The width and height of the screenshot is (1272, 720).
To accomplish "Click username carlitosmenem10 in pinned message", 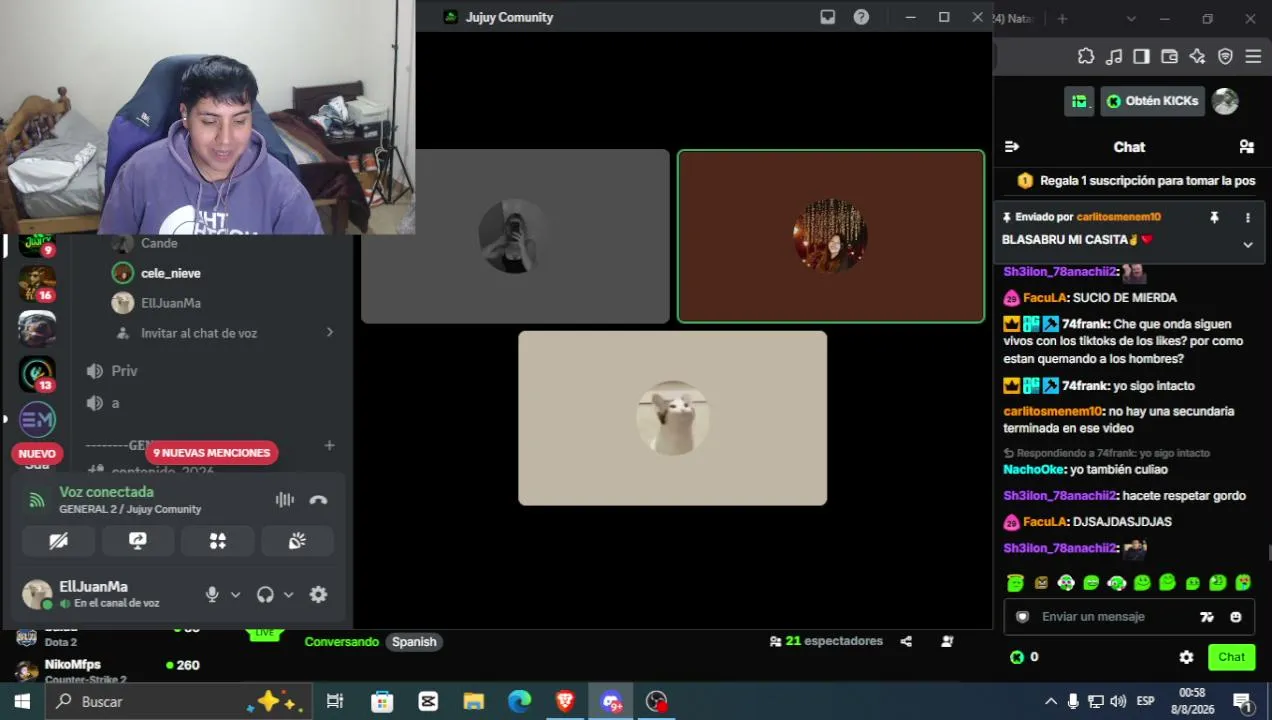I will click(1118, 217).
